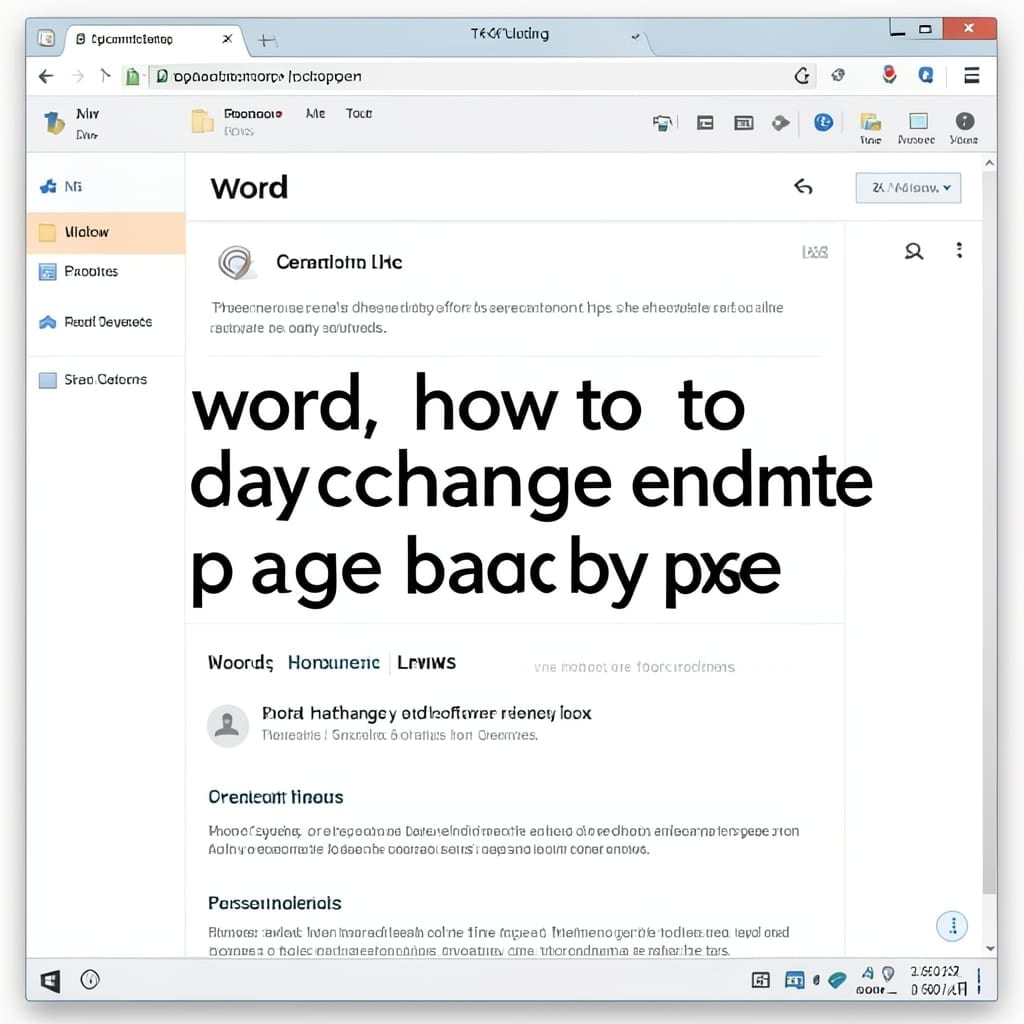Open the three-dot more options menu

click(x=959, y=250)
